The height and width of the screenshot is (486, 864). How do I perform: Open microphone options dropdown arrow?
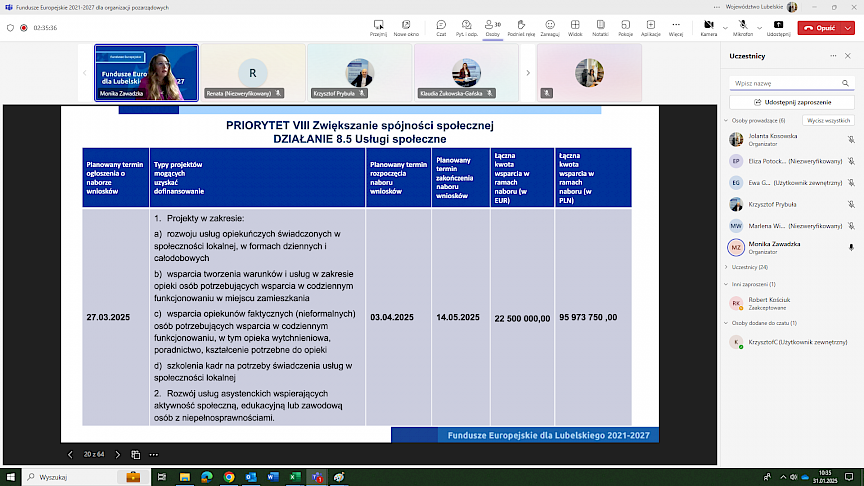[x=759, y=28]
